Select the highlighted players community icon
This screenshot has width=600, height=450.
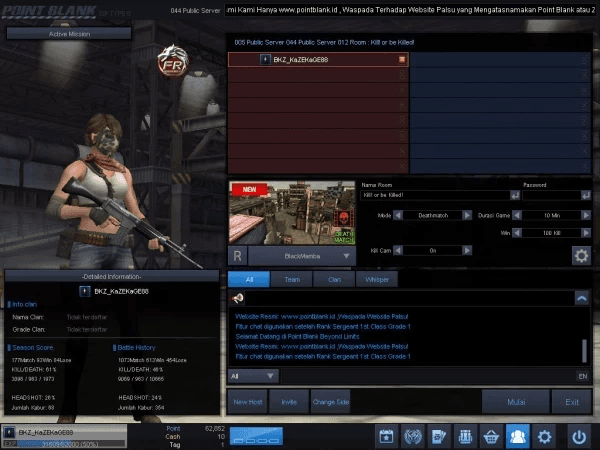(x=517, y=436)
